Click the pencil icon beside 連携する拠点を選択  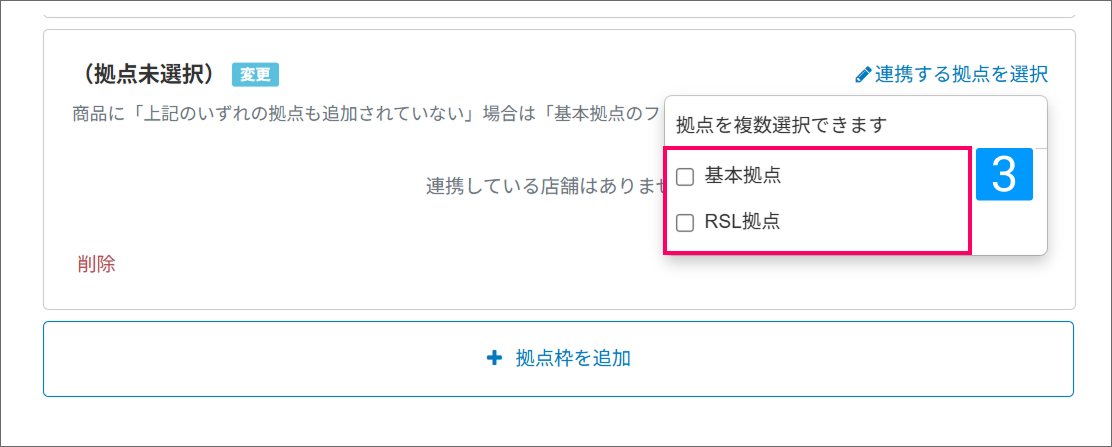point(863,74)
